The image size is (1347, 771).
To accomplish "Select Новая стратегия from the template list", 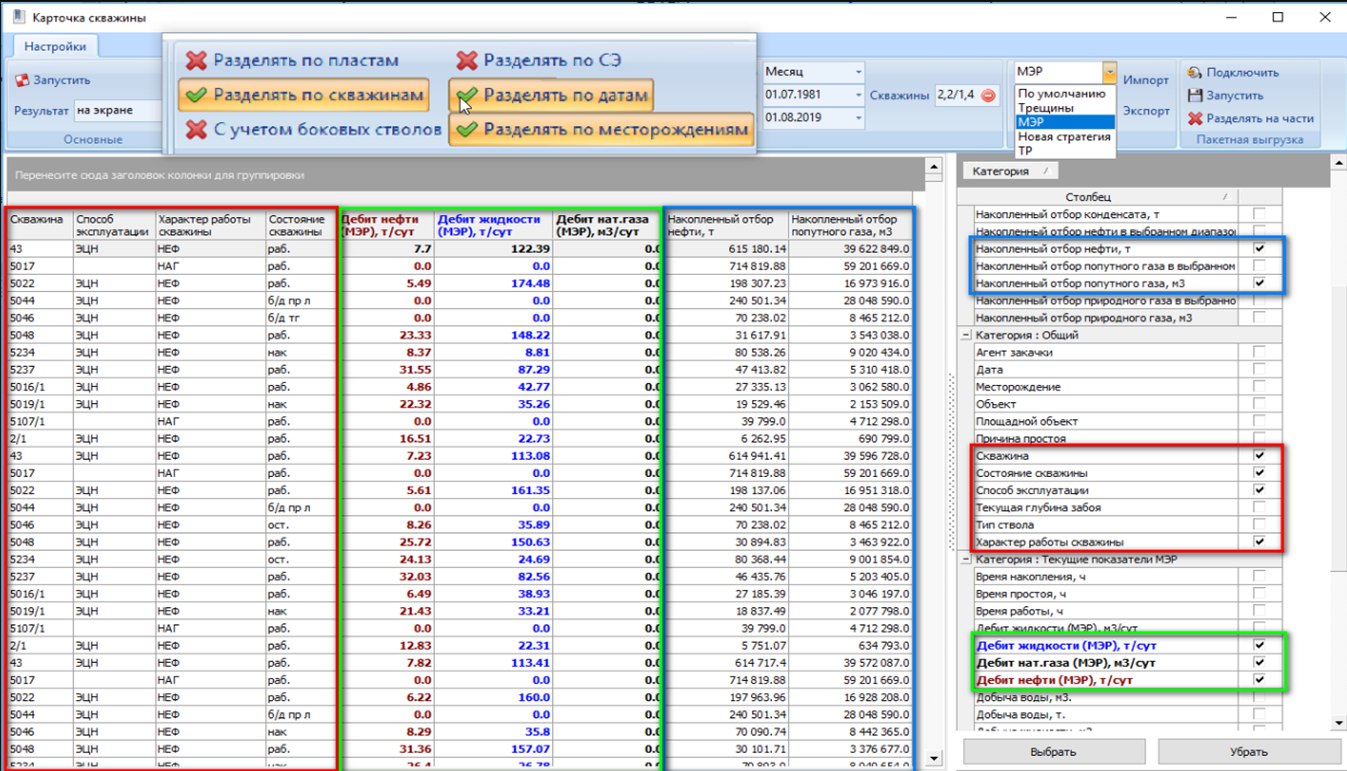I will point(1064,137).
